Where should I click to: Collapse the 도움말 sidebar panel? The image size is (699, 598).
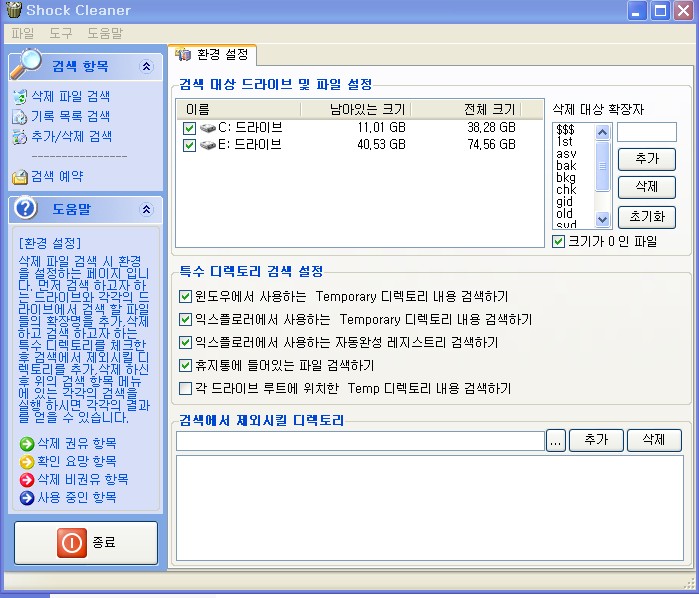tap(146, 209)
